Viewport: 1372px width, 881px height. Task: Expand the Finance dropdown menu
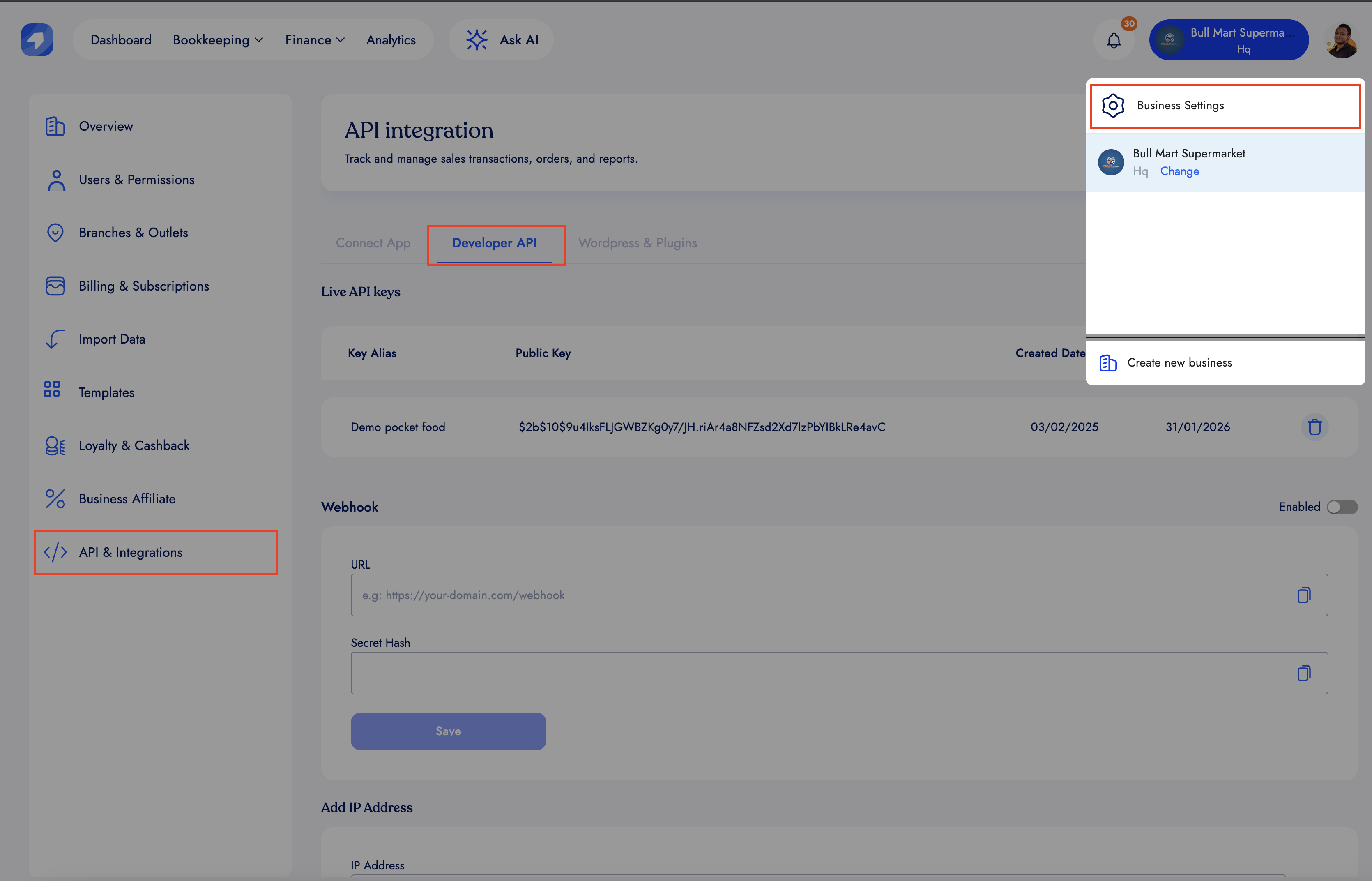[315, 40]
